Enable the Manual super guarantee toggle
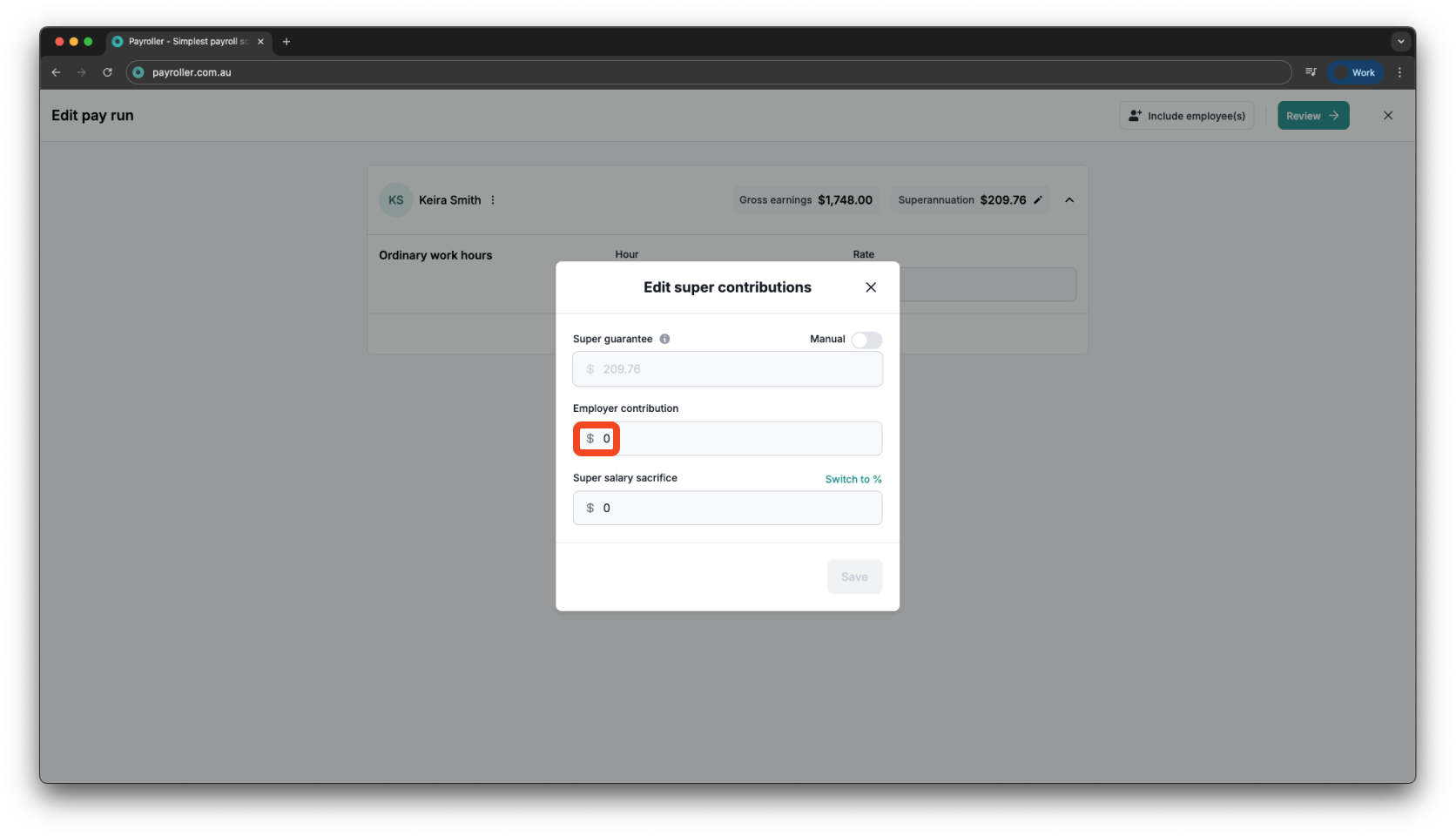1456x836 pixels. point(866,340)
